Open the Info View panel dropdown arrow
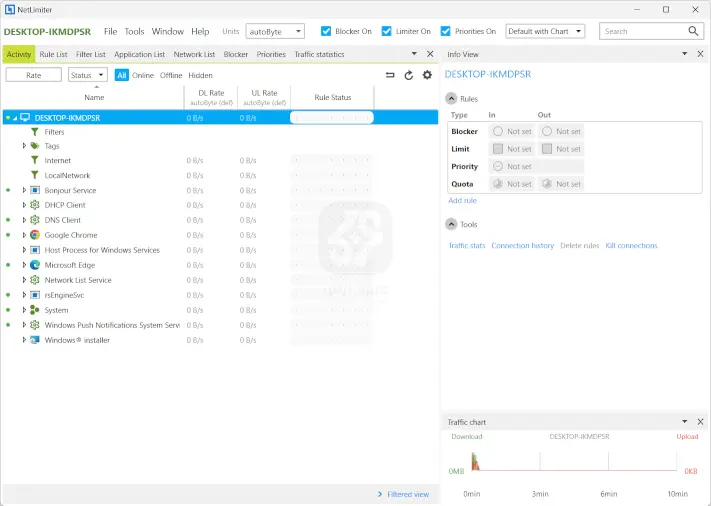The image size is (711, 506). click(685, 54)
